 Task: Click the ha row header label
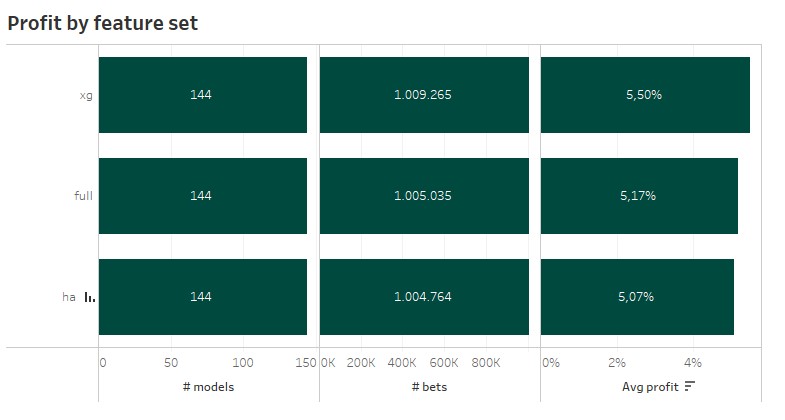click(69, 297)
